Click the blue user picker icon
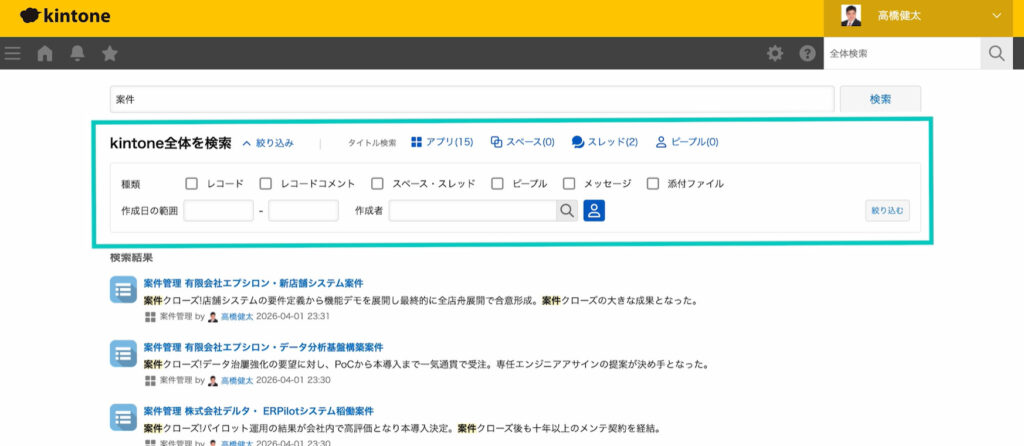This screenshot has width=1024, height=446. click(x=594, y=211)
